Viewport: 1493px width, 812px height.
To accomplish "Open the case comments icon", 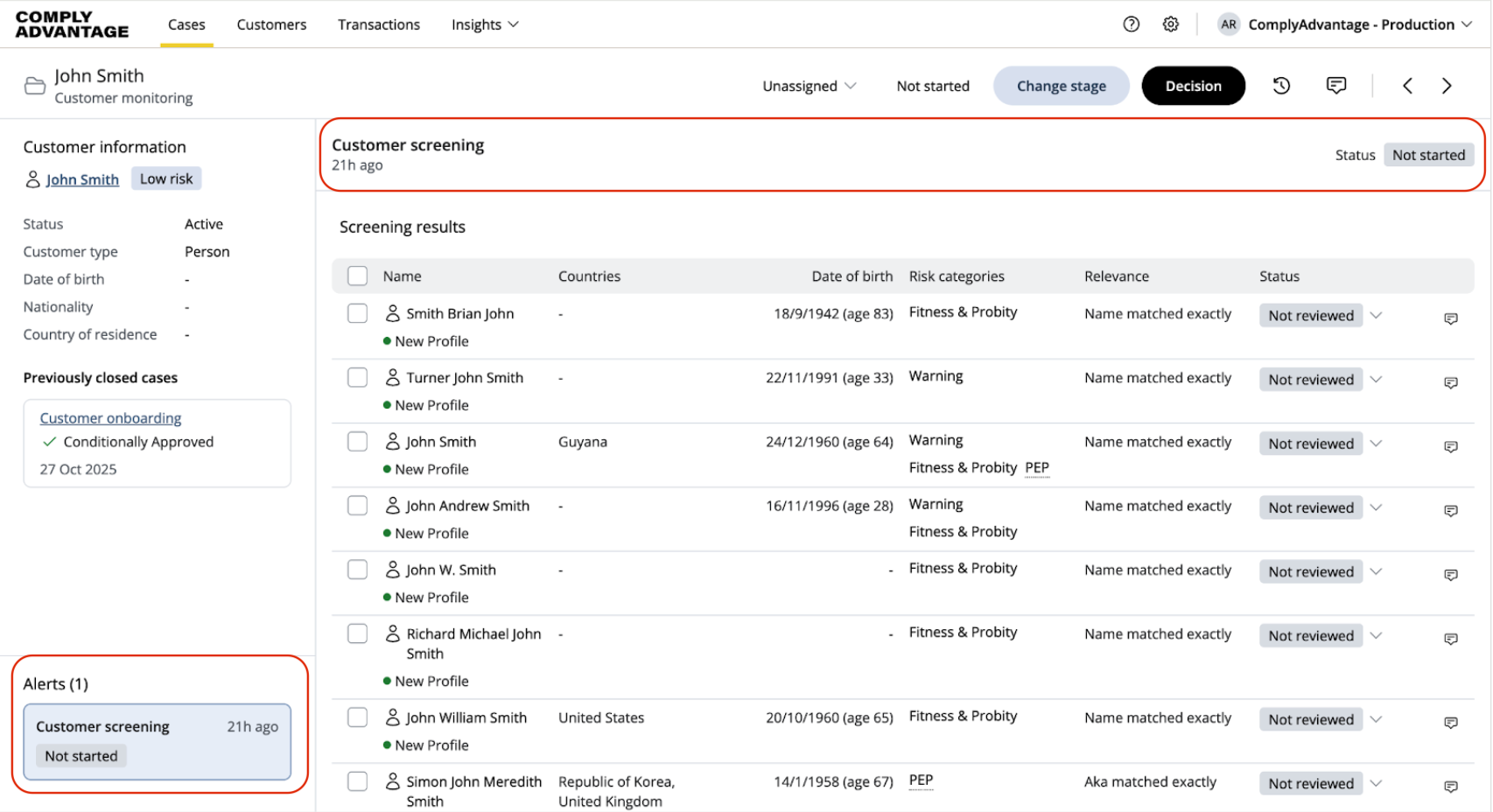I will (x=1335, y=86).
